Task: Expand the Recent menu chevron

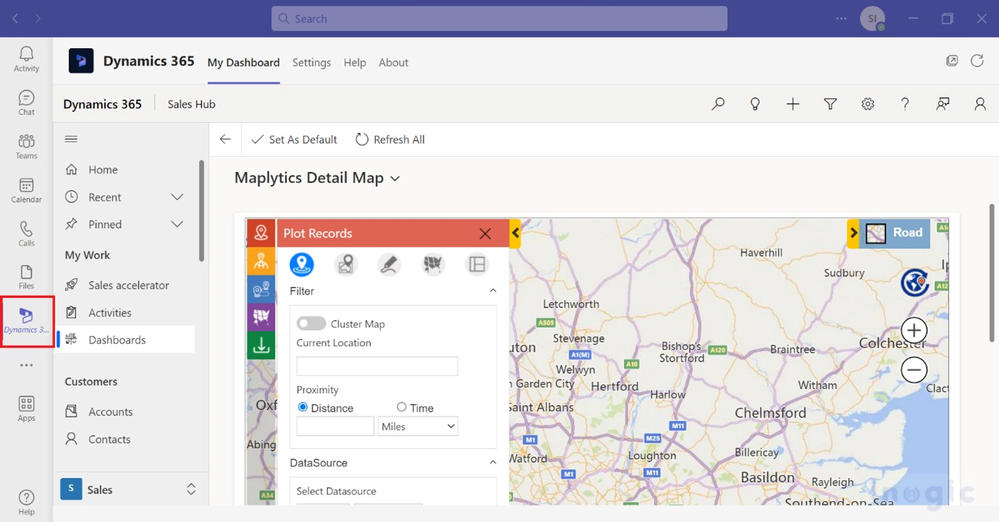Action: click(177, 197)
